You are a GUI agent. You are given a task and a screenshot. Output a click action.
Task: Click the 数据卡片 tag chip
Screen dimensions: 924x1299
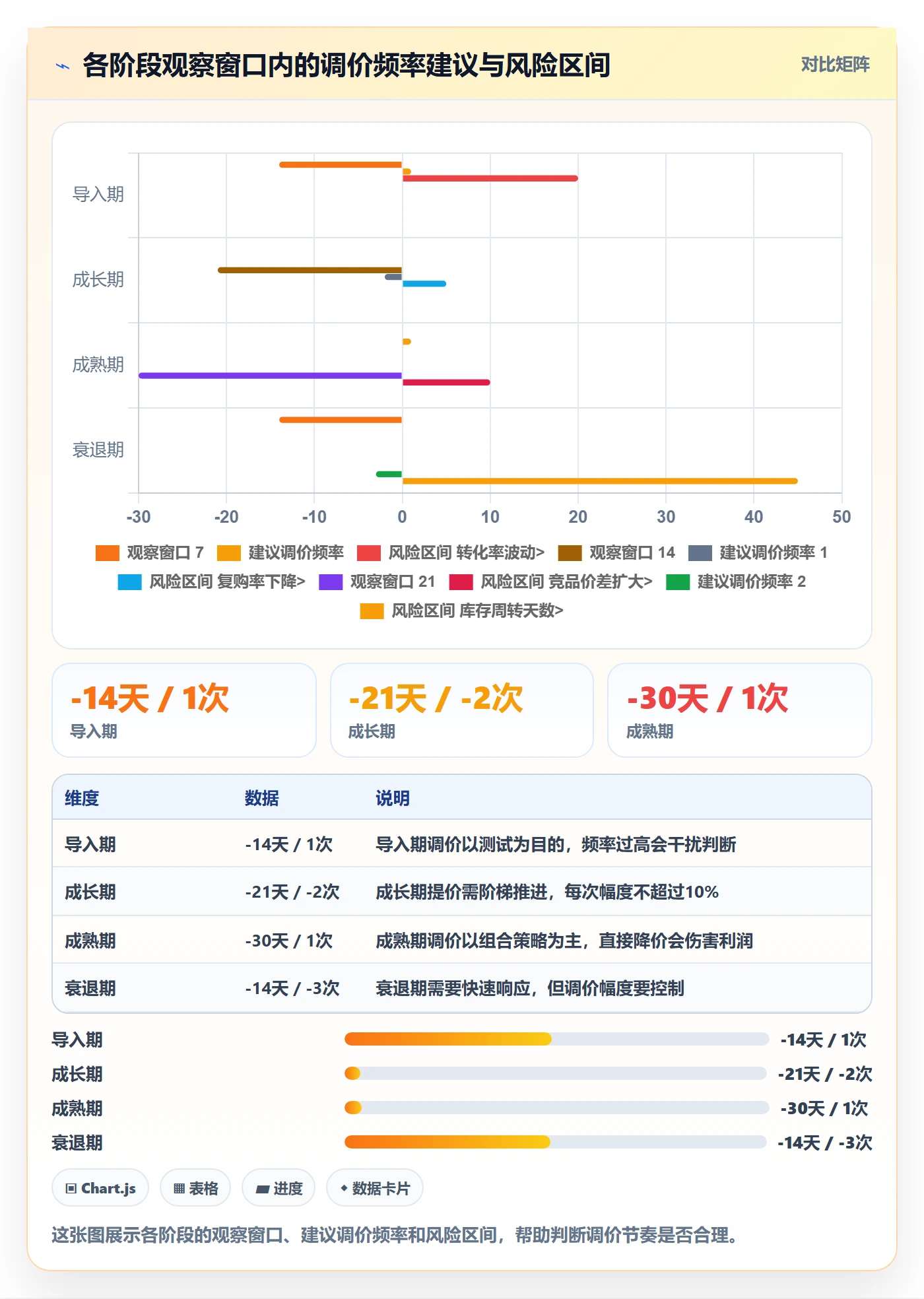click(x=375, y=1188)
